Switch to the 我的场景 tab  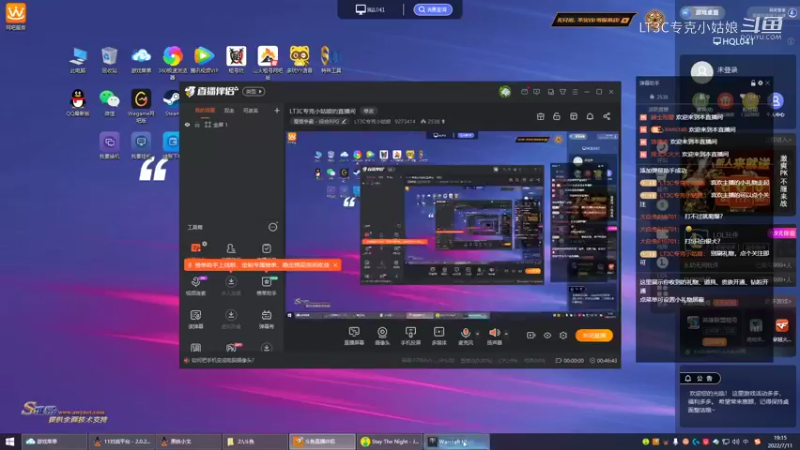[x=205, y=110]
